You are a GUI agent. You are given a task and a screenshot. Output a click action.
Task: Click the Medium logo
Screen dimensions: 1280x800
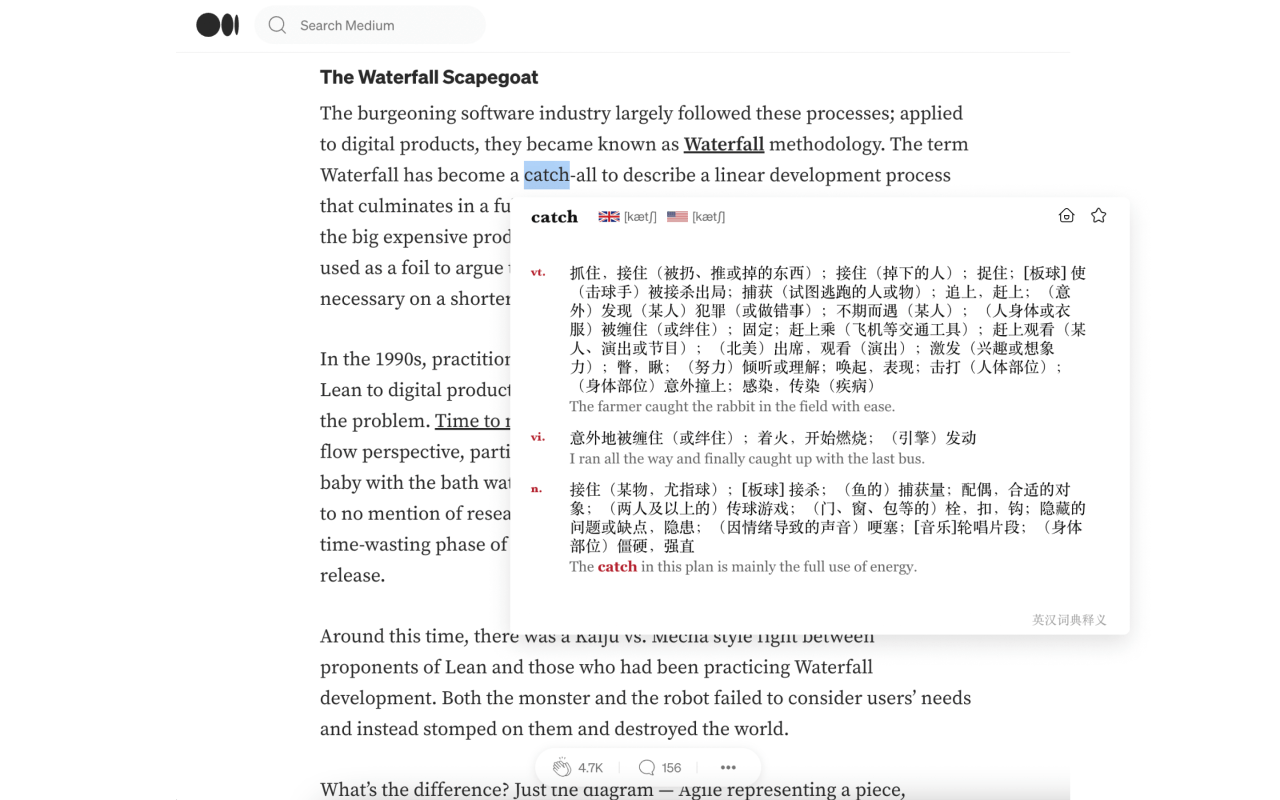click(x=217, y=24)
